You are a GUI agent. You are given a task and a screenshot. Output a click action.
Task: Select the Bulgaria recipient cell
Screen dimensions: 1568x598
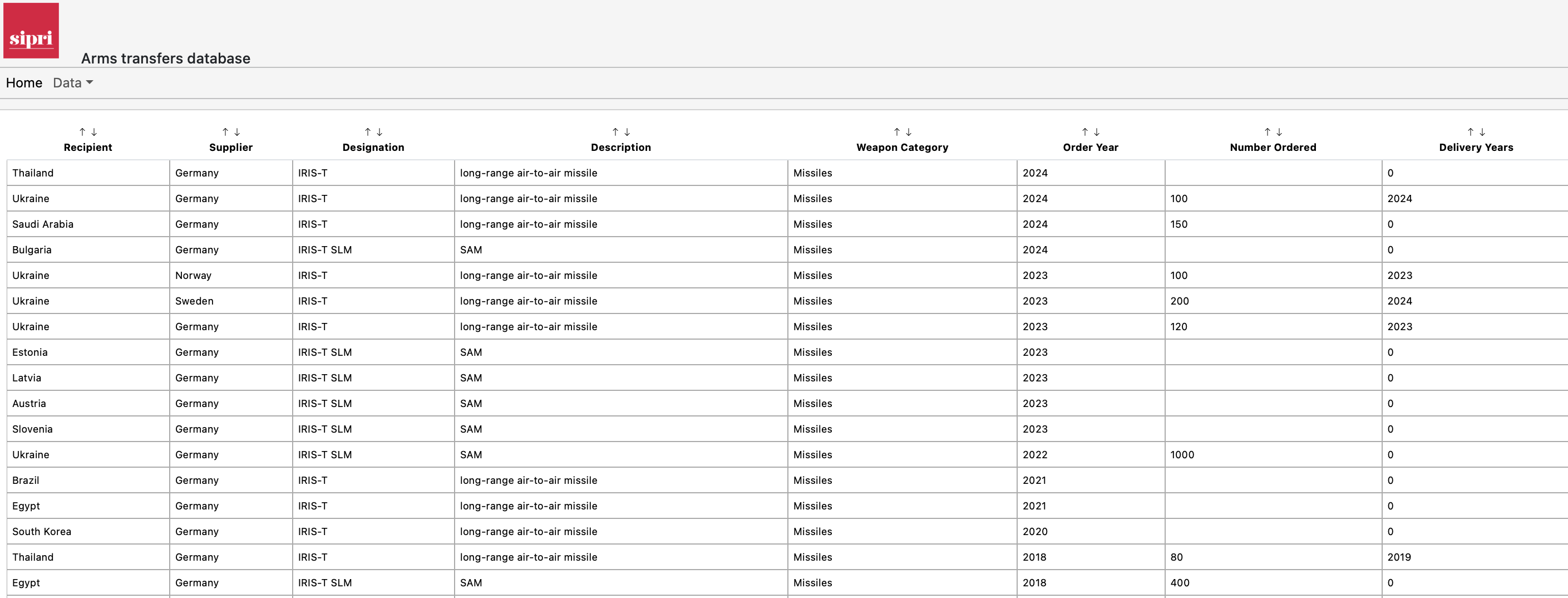coord(88,249)
